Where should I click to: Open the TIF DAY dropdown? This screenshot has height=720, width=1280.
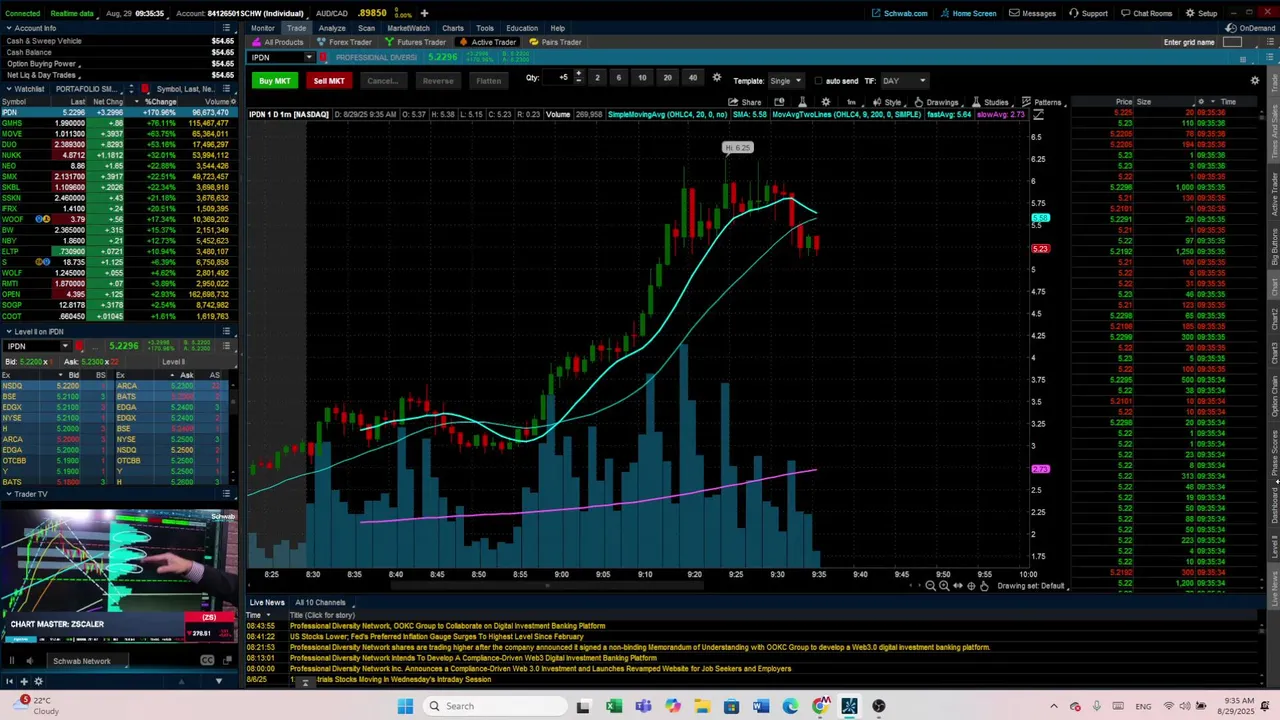pyautogui.click(x=904, y=81)
